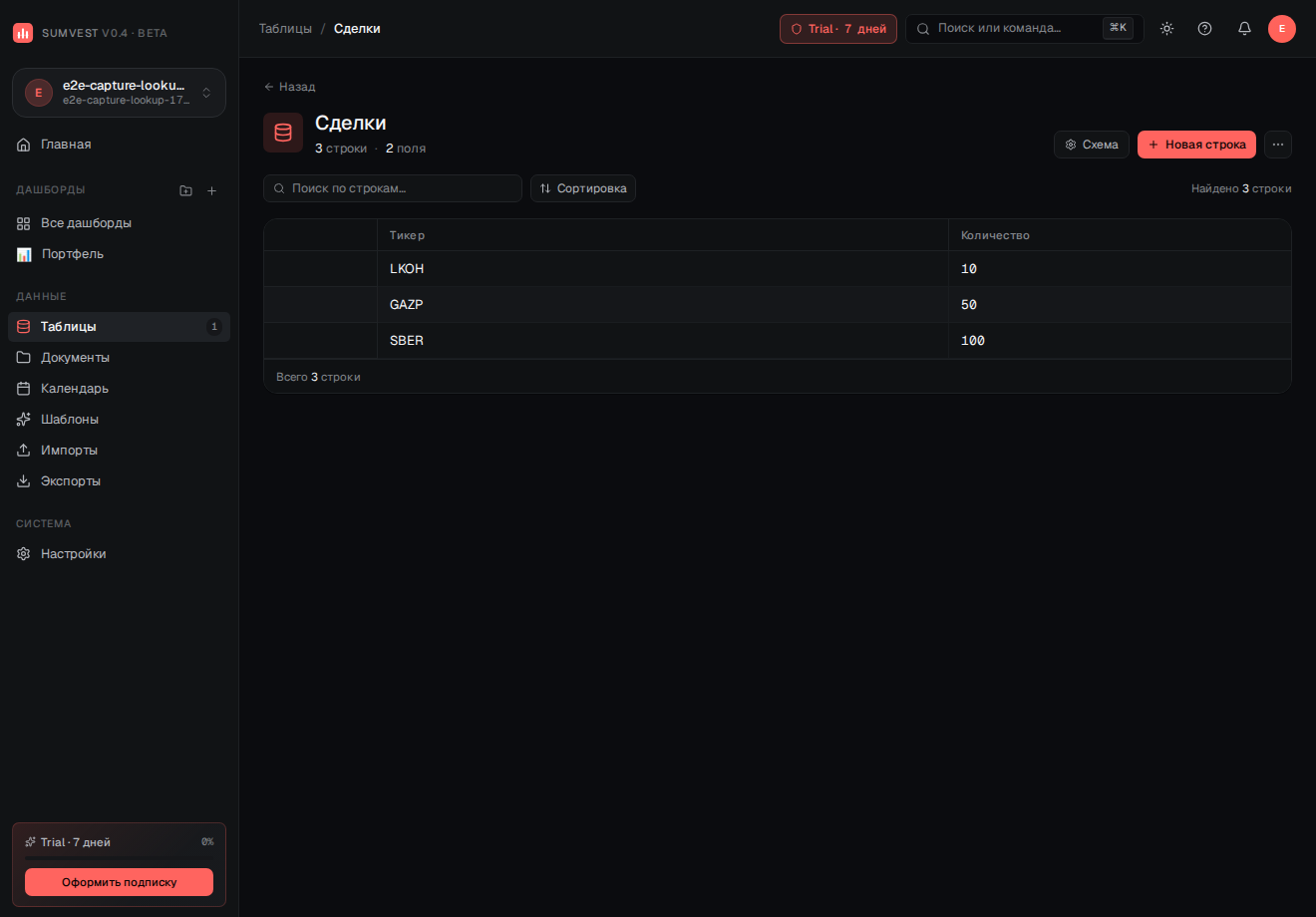The width and height of the screenshot is (1316, 917).
Task: Open Календарь section
Action: (119, 389)
